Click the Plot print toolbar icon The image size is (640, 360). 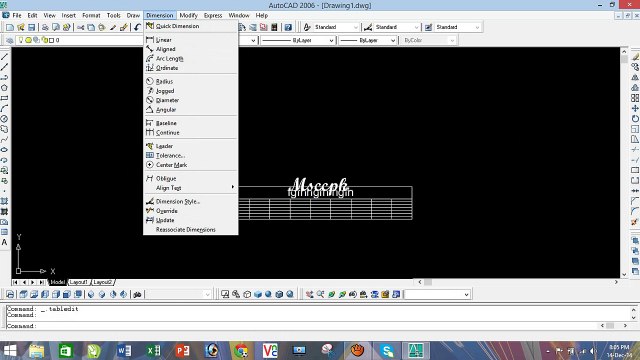pyautogui.click(x=45, y=27)
